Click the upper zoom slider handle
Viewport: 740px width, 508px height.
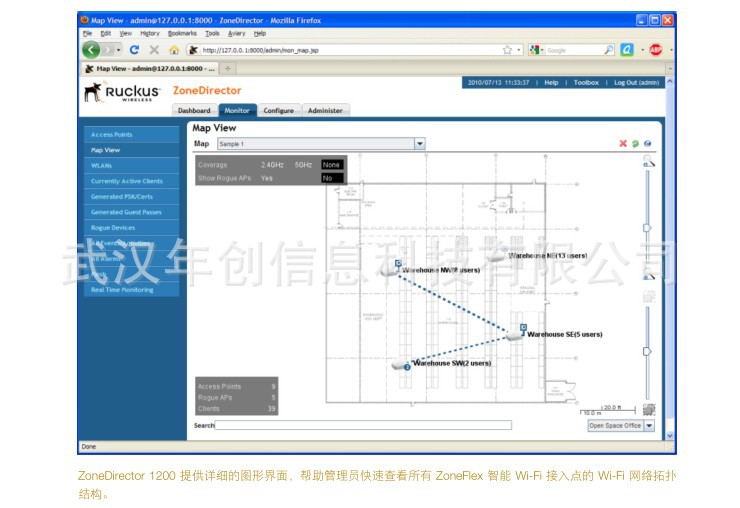(x=648, y=228)
